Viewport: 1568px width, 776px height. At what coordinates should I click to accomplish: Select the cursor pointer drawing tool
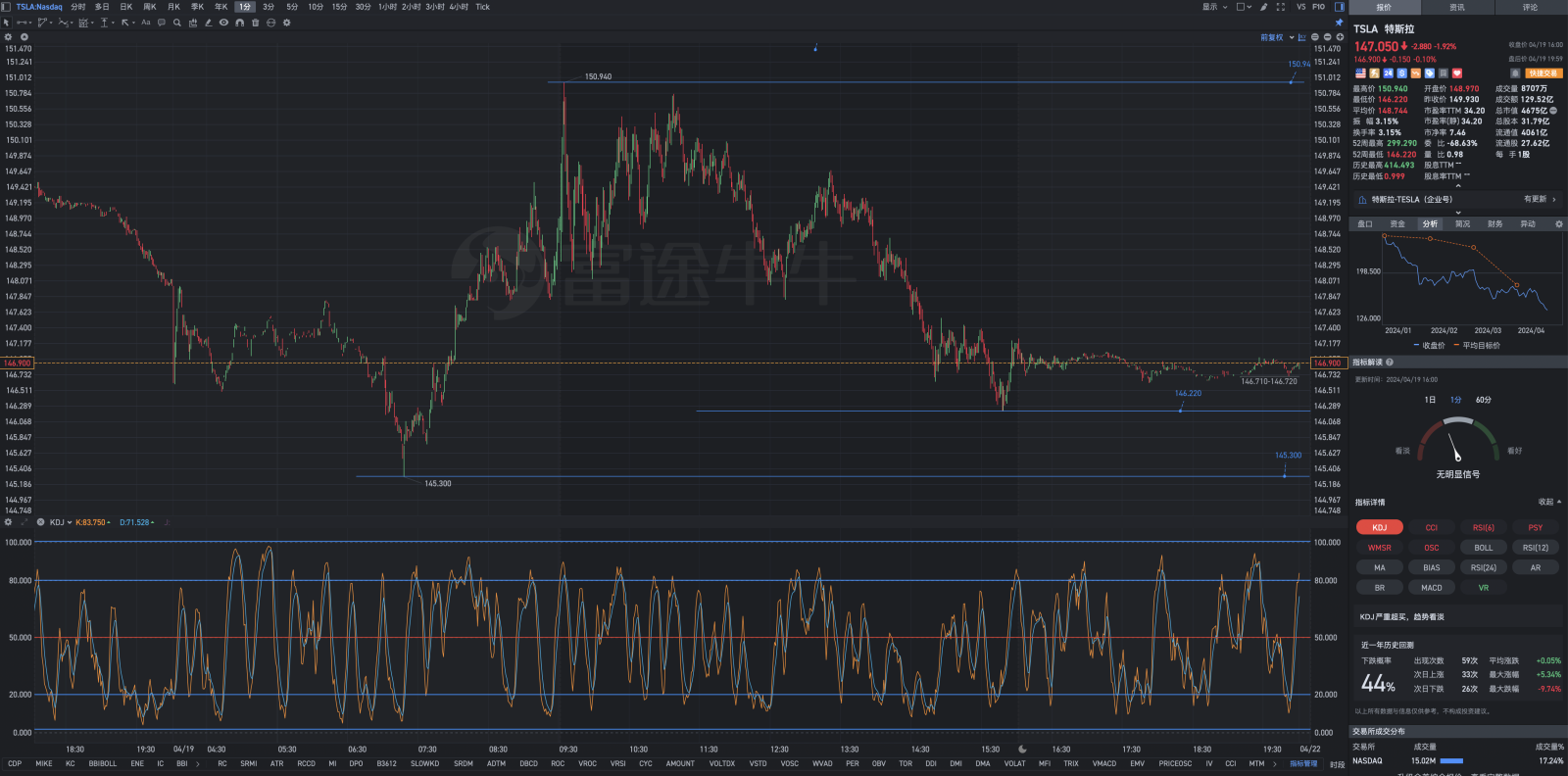click(x=6, y=23)
